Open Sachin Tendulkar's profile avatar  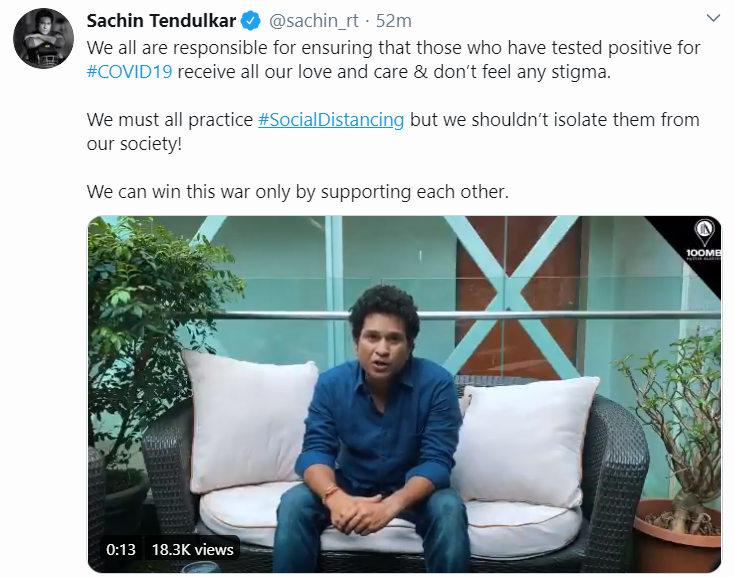click(43, 39)
